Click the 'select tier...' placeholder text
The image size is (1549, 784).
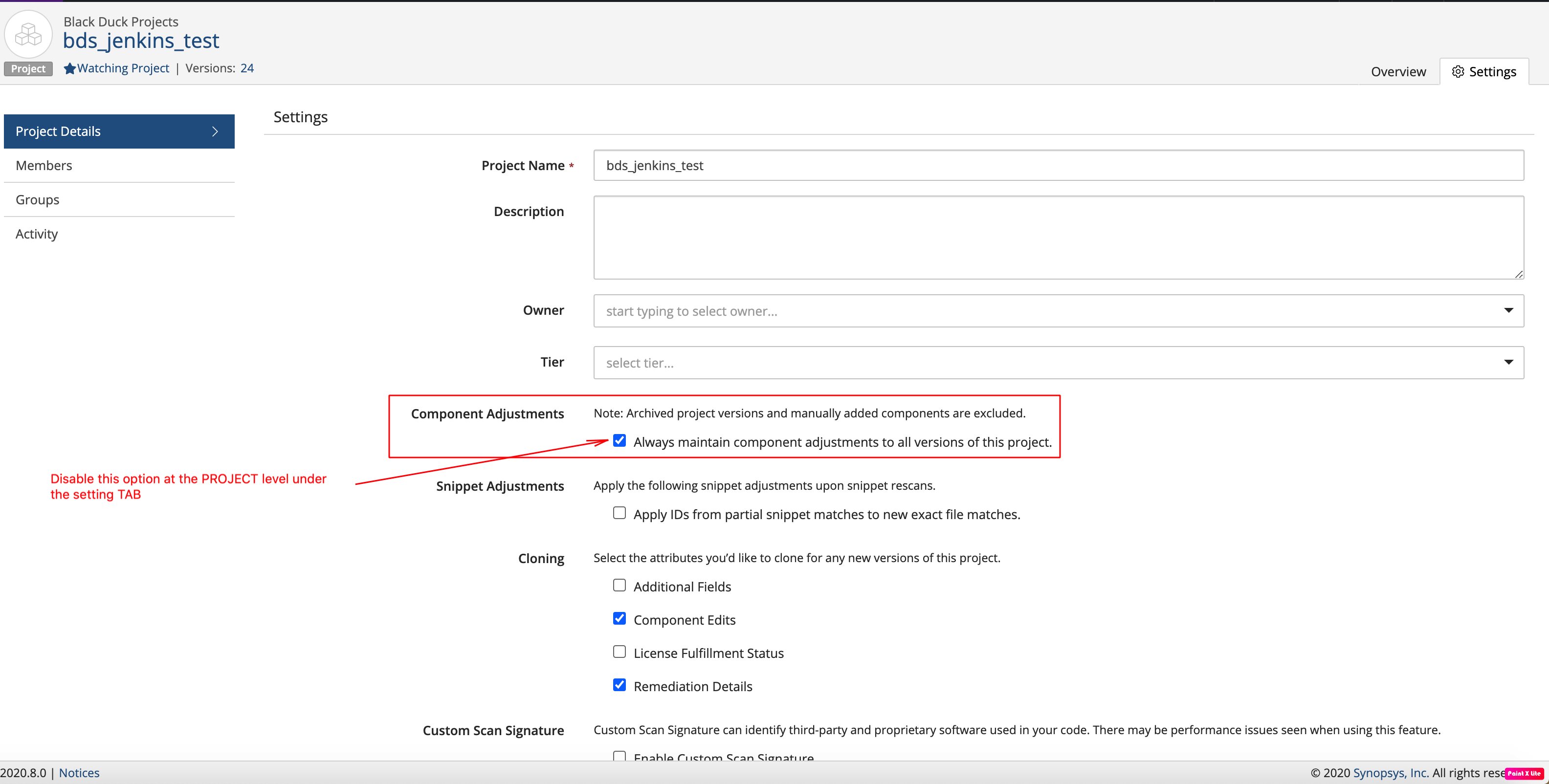[640, 363]
